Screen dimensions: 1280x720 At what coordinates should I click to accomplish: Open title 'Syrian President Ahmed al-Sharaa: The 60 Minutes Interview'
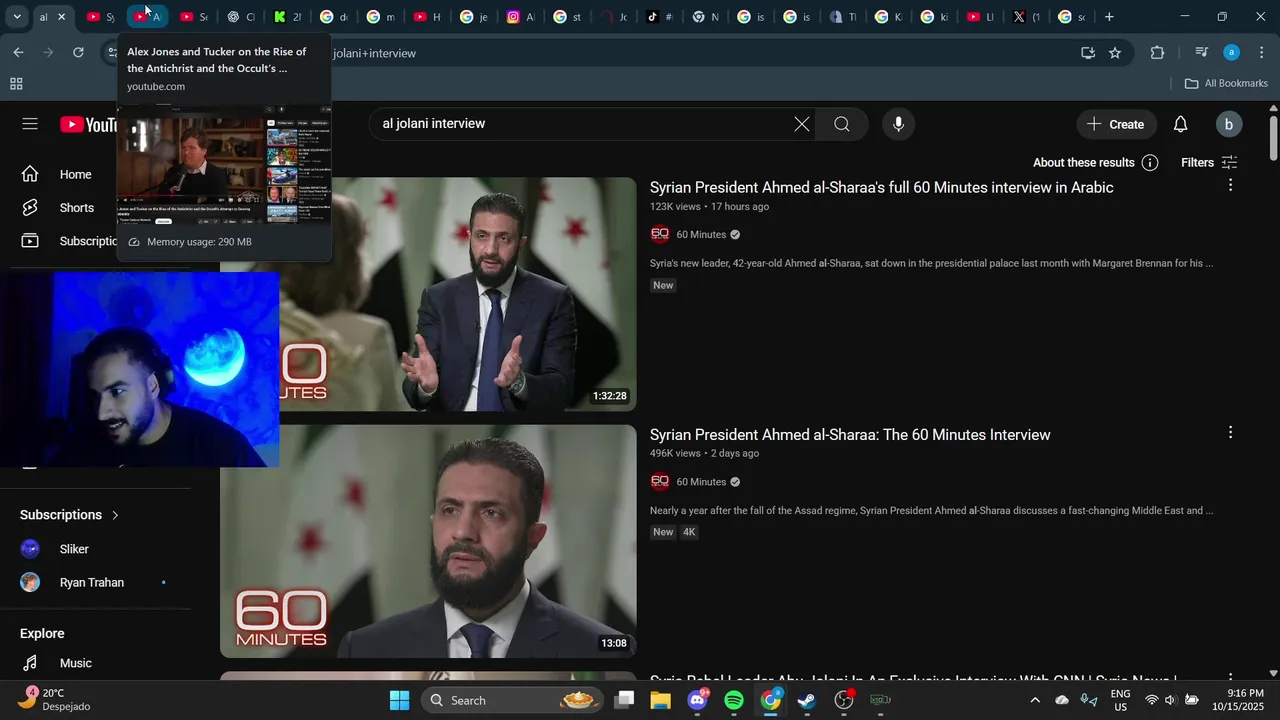(x=850, y=435)
